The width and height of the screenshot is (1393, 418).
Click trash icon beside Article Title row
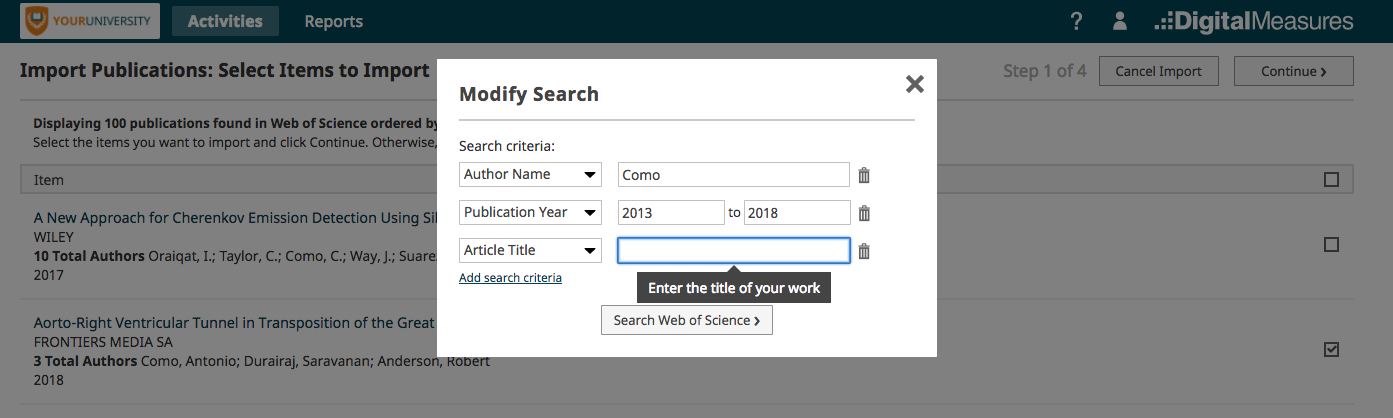click(864, 251)
